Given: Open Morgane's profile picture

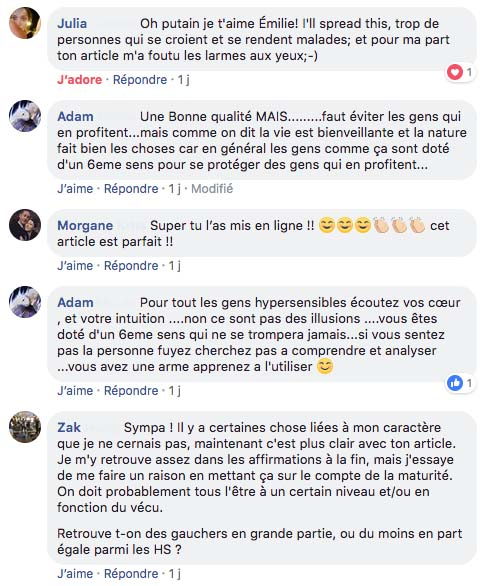Looking at the screenshot, I should coord(25,225).
